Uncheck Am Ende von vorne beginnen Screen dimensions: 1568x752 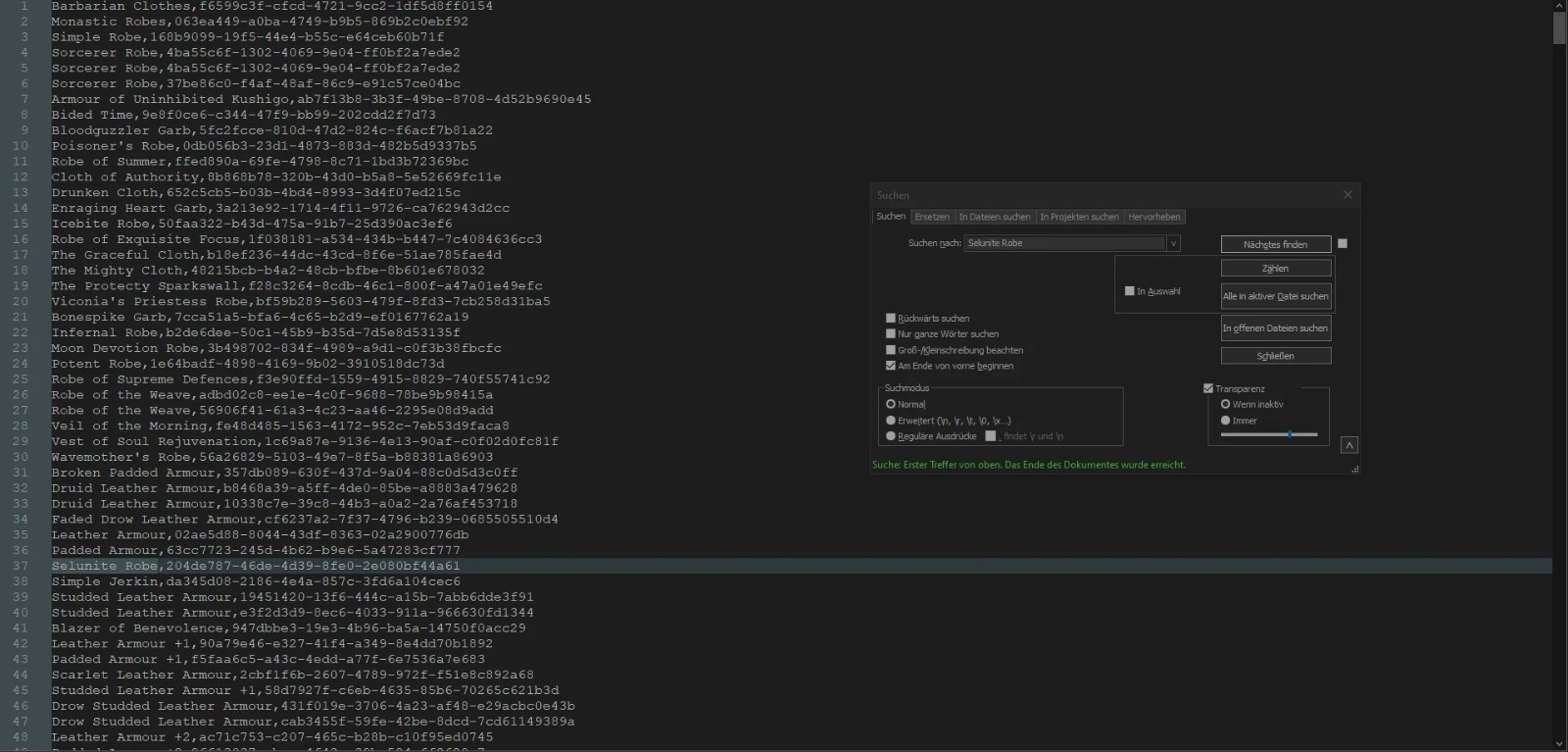(x=891, y=366)
